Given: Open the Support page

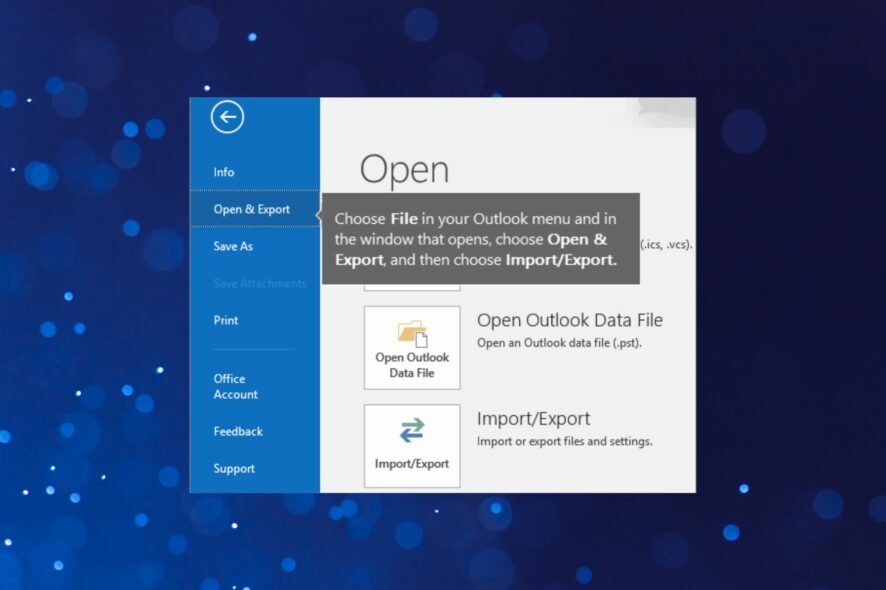Looking at the screenshot, I should [234, 468].
